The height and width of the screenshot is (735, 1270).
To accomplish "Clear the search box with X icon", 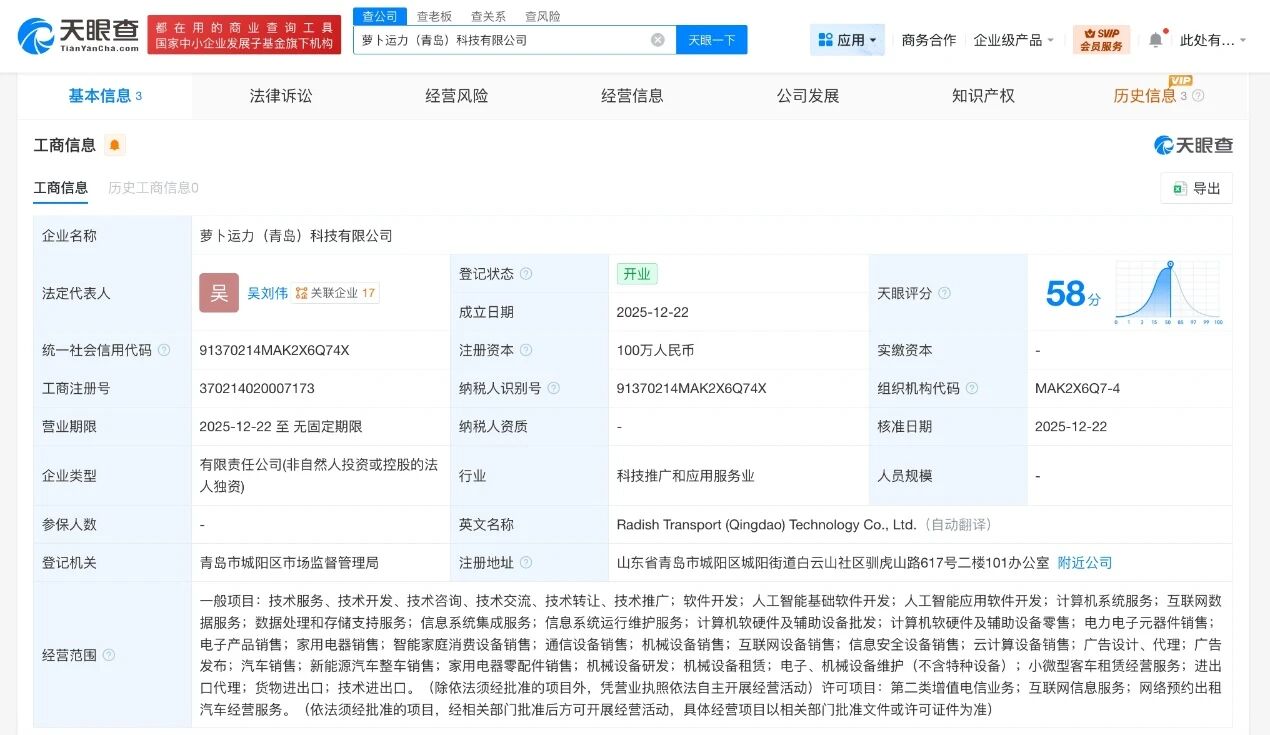I will (657, 40).
